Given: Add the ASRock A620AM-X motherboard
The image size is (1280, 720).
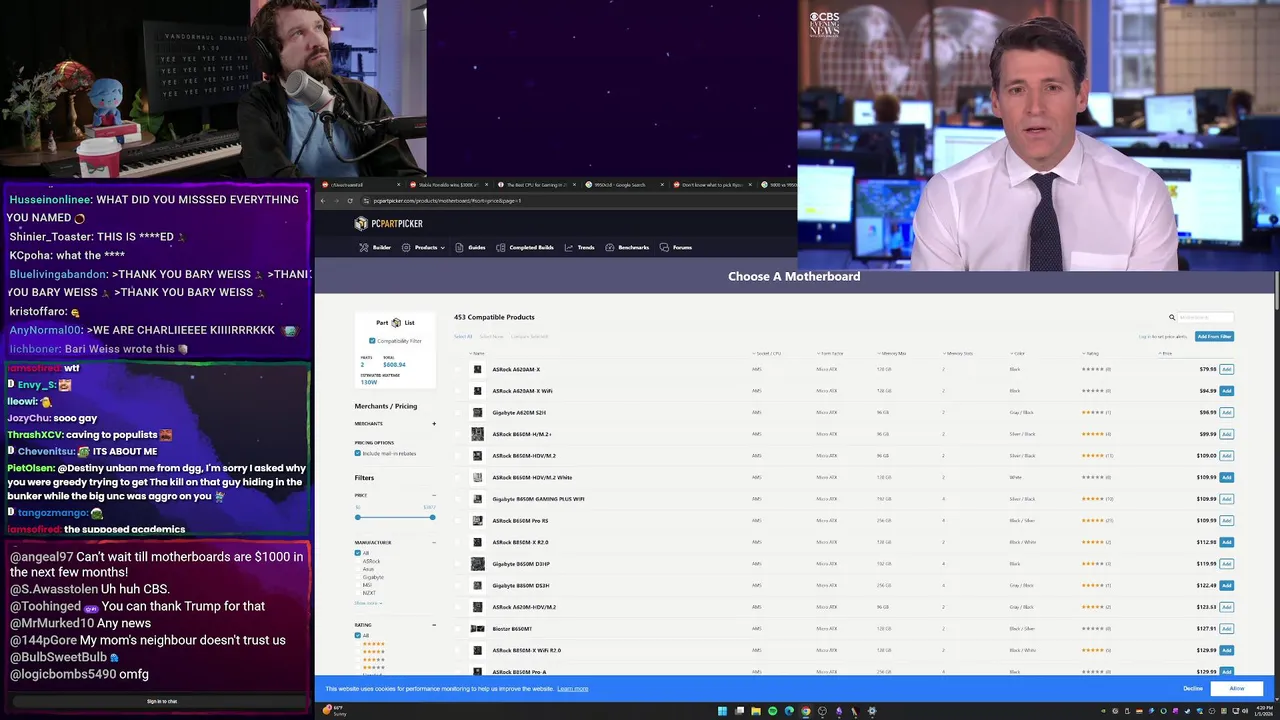Looking at the screenshot, I should pyautogui.click(x=1226, y=369).
